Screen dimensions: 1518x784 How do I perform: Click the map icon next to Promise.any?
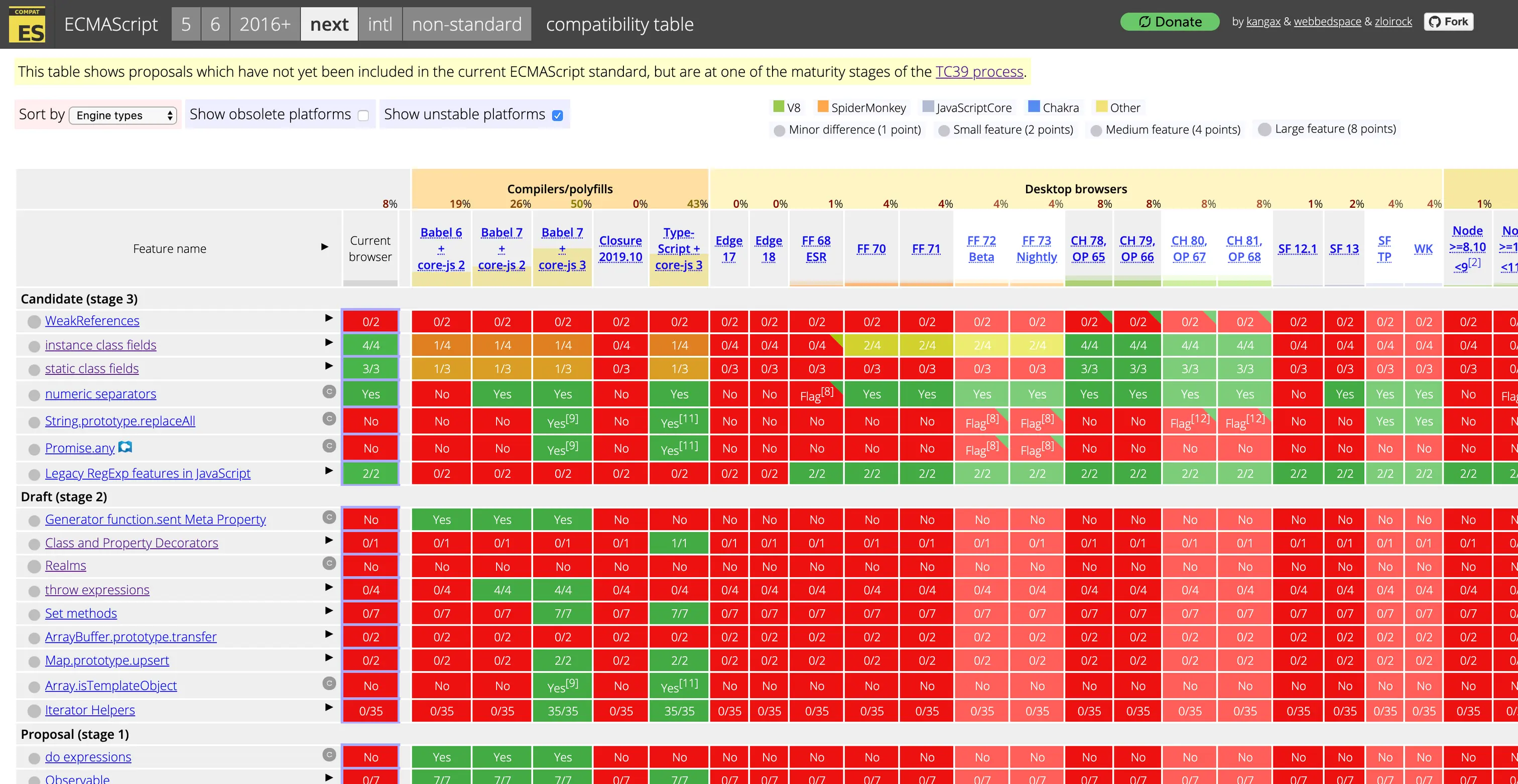pos(125,447)
